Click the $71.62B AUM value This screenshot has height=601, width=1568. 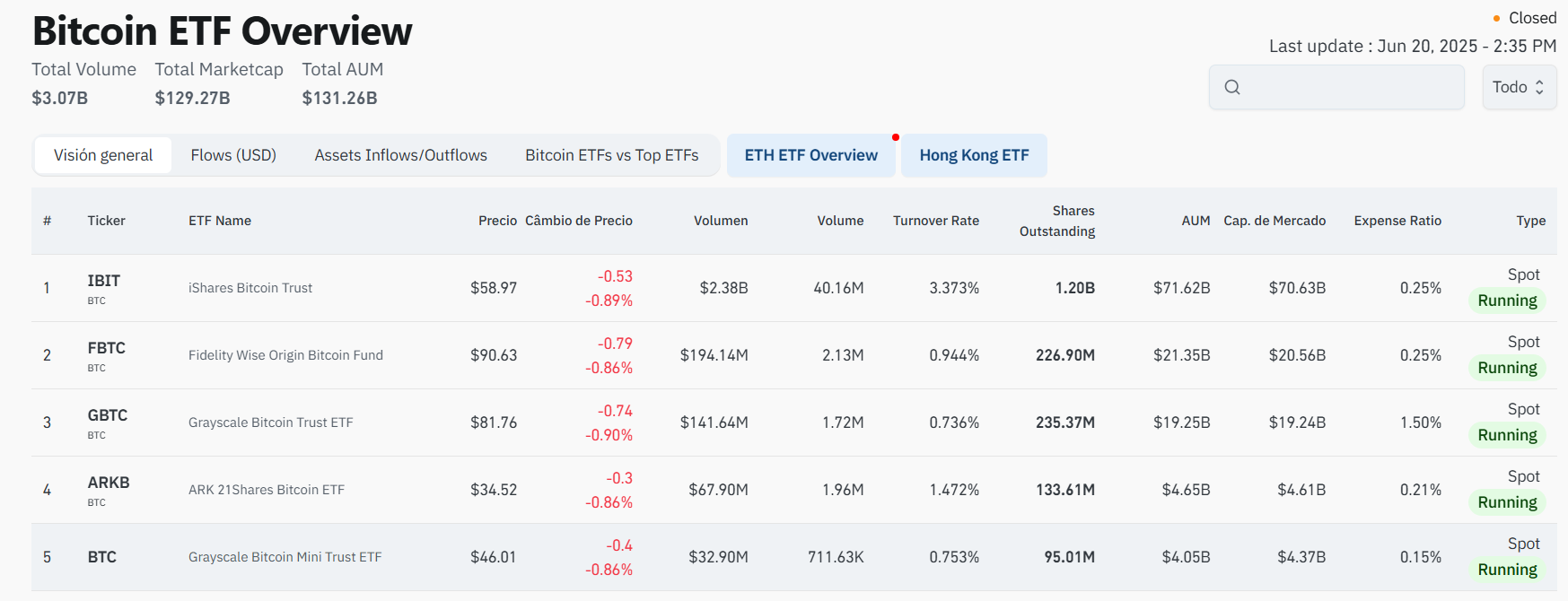pyautogui.click(x=1181, y=288)
